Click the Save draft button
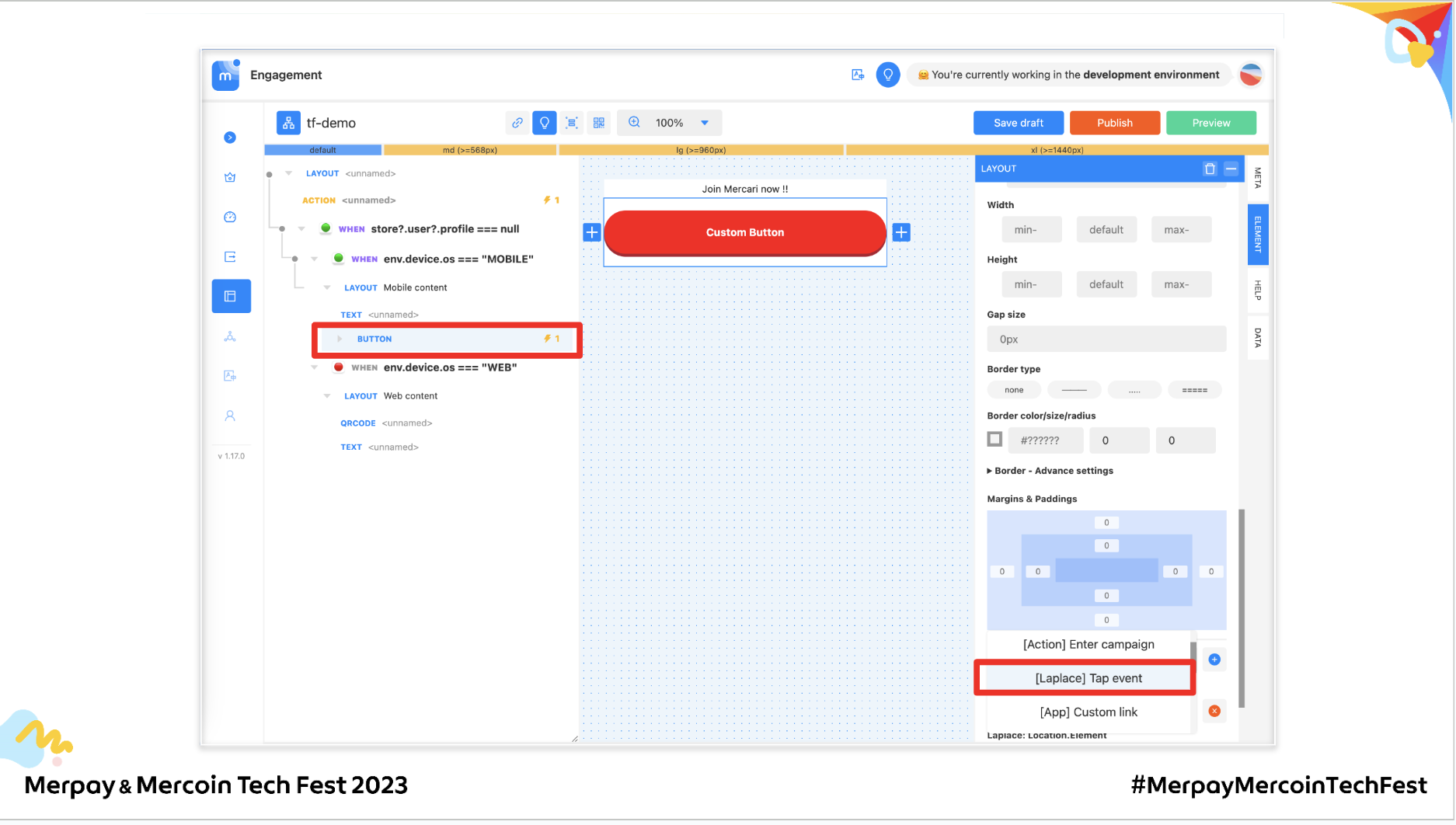Screen dimensions: 1456x825 (x=1019, y=123)
